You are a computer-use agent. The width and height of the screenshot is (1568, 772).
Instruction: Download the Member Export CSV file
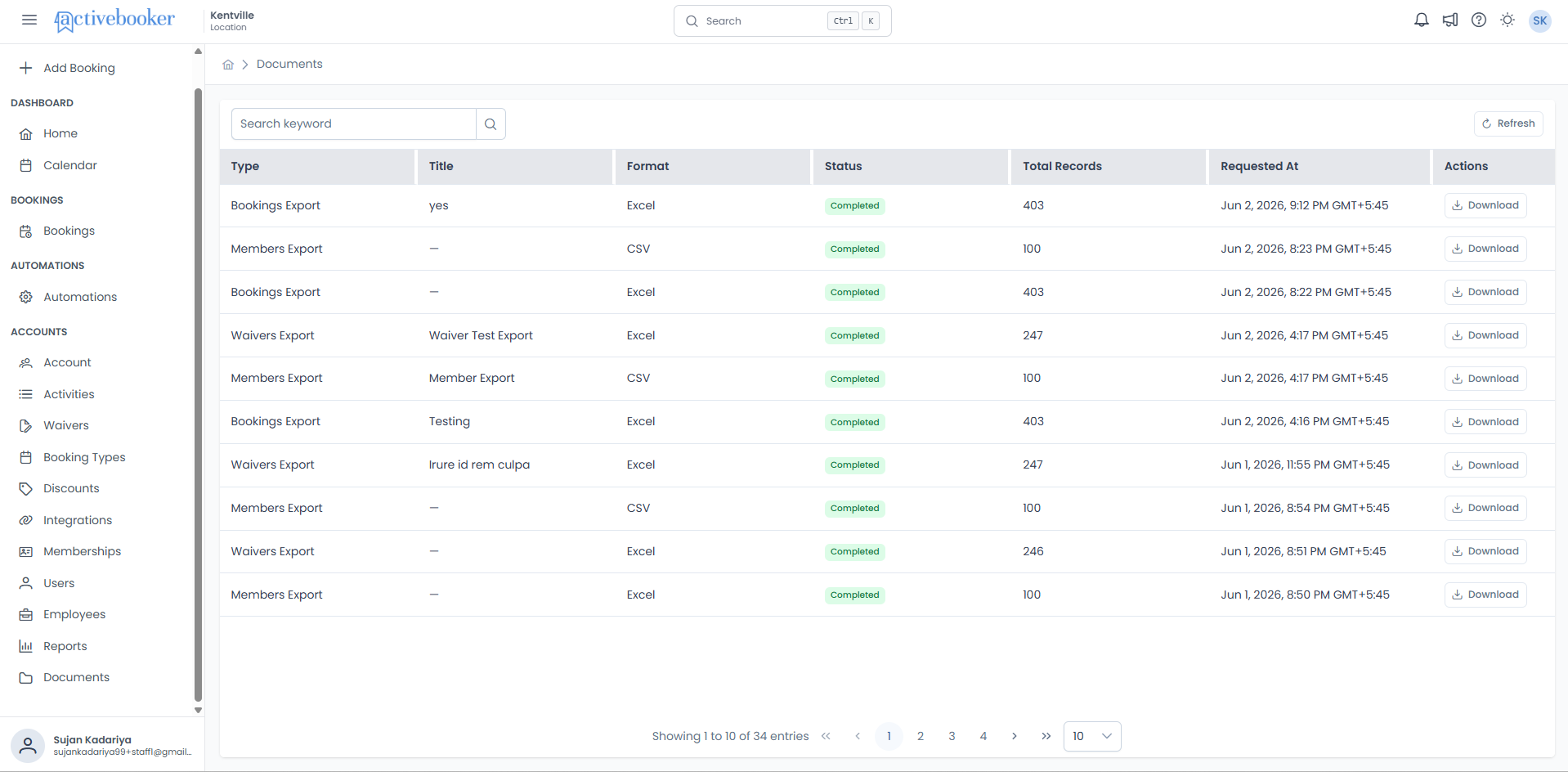pos(1485,379)
